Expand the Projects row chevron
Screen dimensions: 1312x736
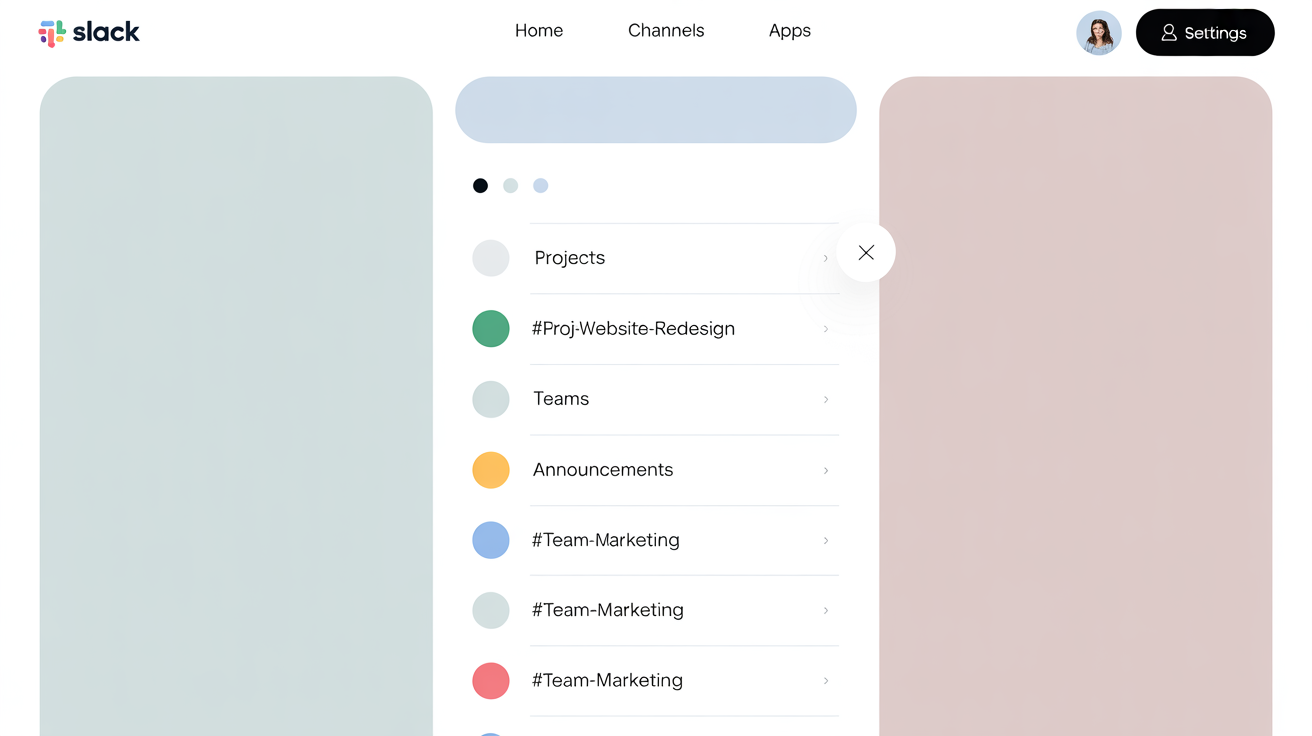826,258
